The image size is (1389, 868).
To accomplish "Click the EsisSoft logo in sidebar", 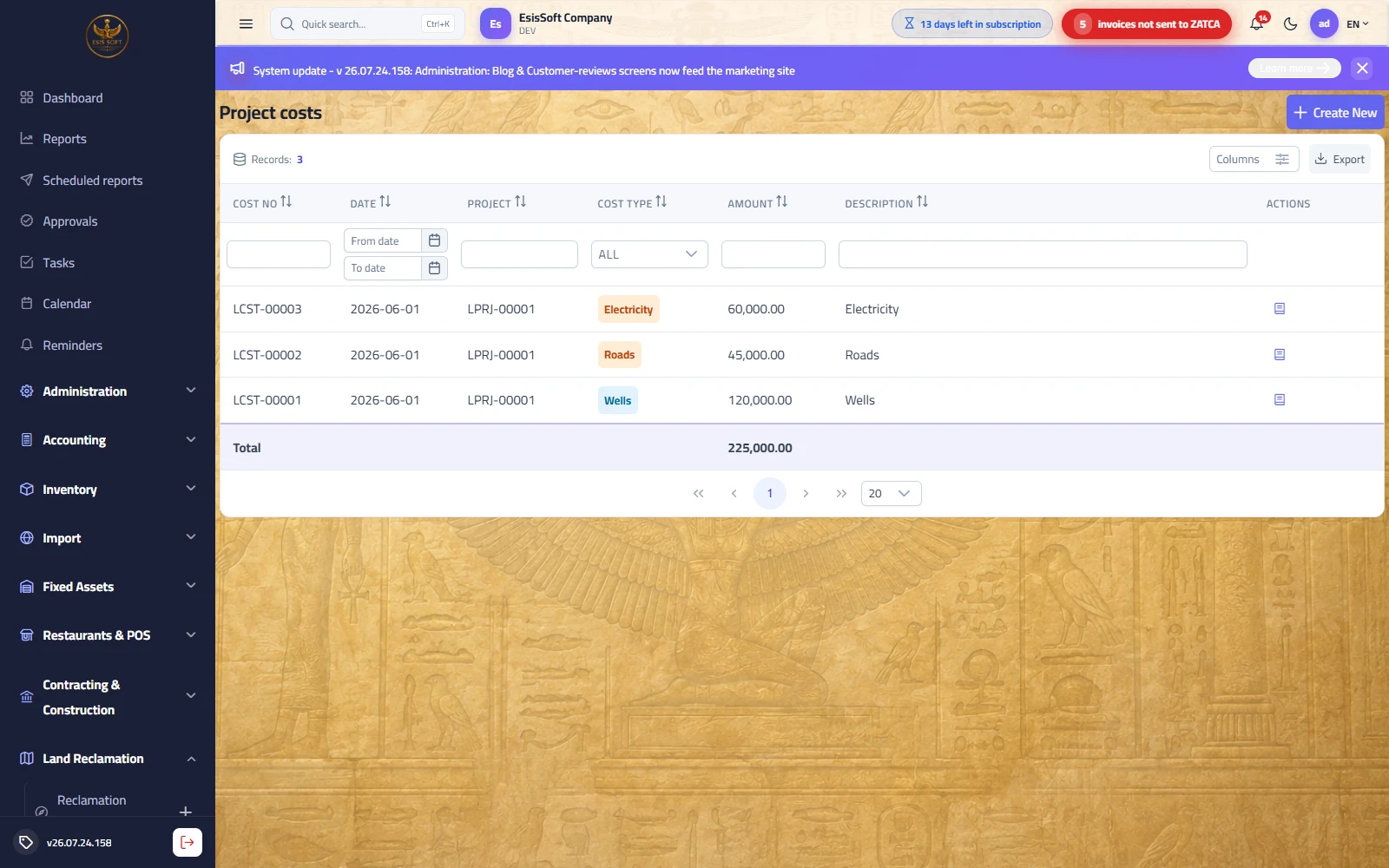I will pyautogui.click(x=107, y=36).
